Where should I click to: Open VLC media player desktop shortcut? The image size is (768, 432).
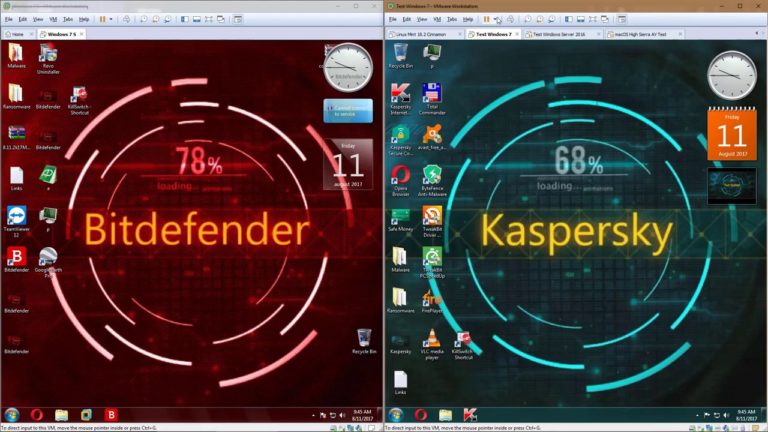[x=432, y=344]
